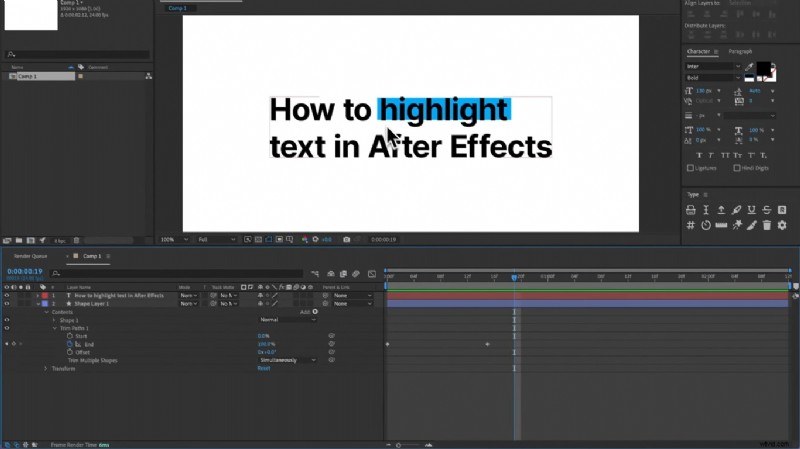The height and width of the screenshot is (449, 800).
Task: Click the brush icon in Type panel
Action: coord(752,225)
